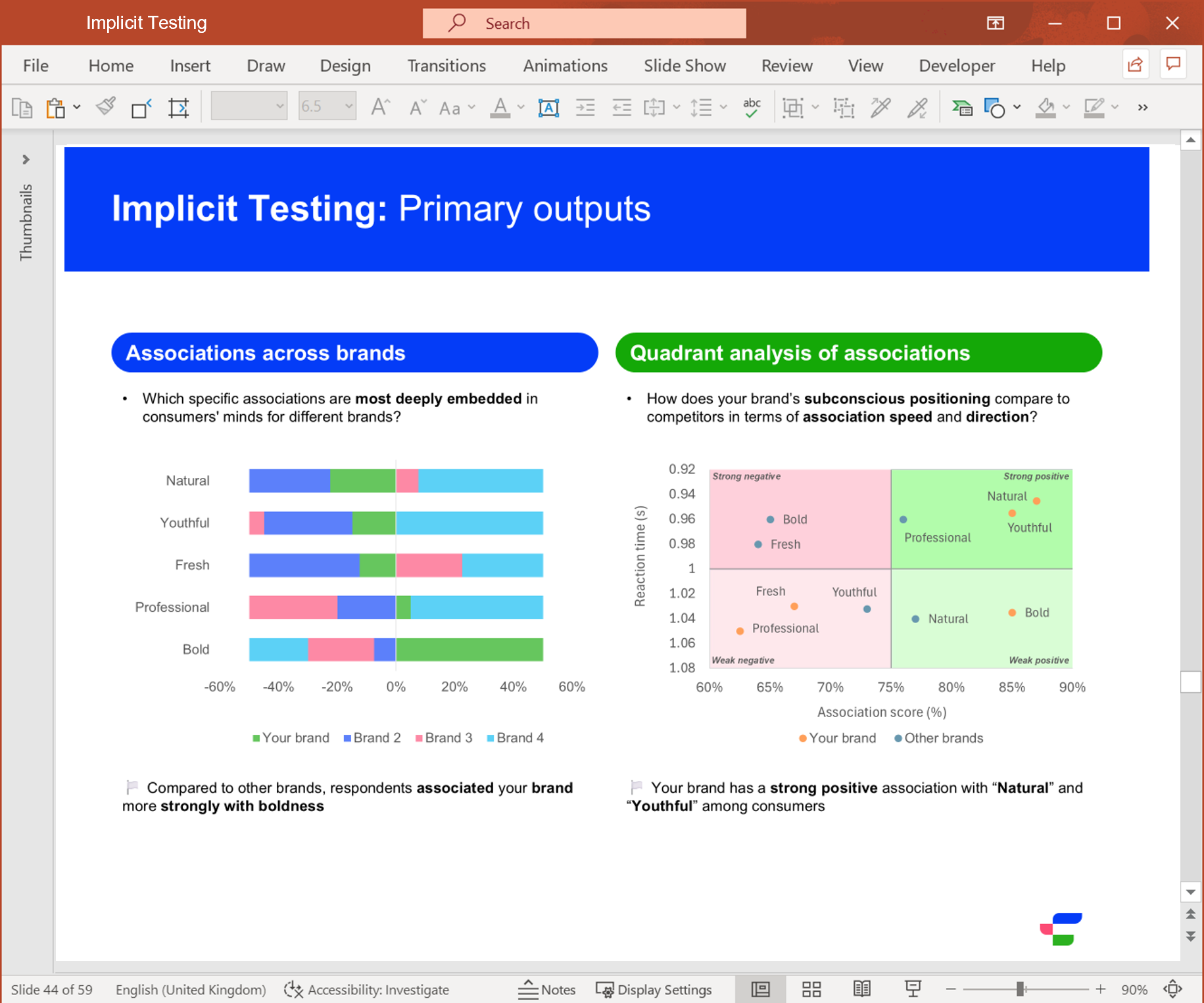Switch to Slide Sorter view

(x=811, y=989)
